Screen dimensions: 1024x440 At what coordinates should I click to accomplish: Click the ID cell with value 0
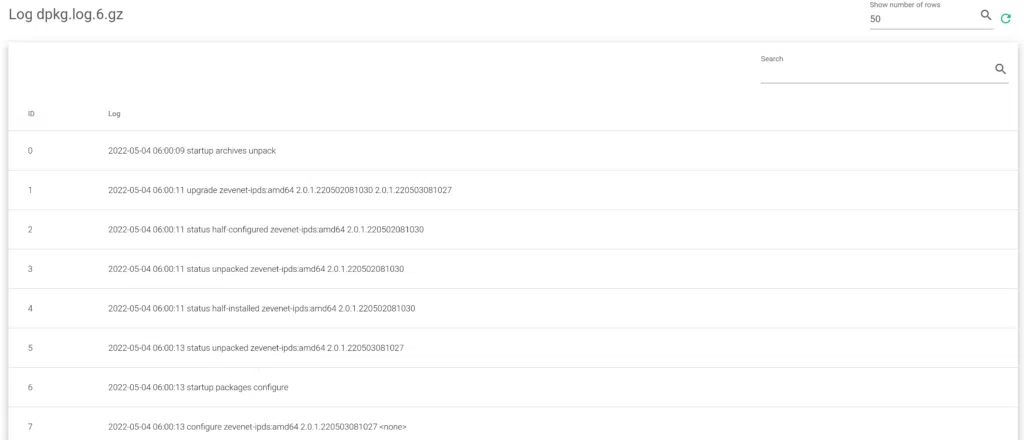[31, 151]
